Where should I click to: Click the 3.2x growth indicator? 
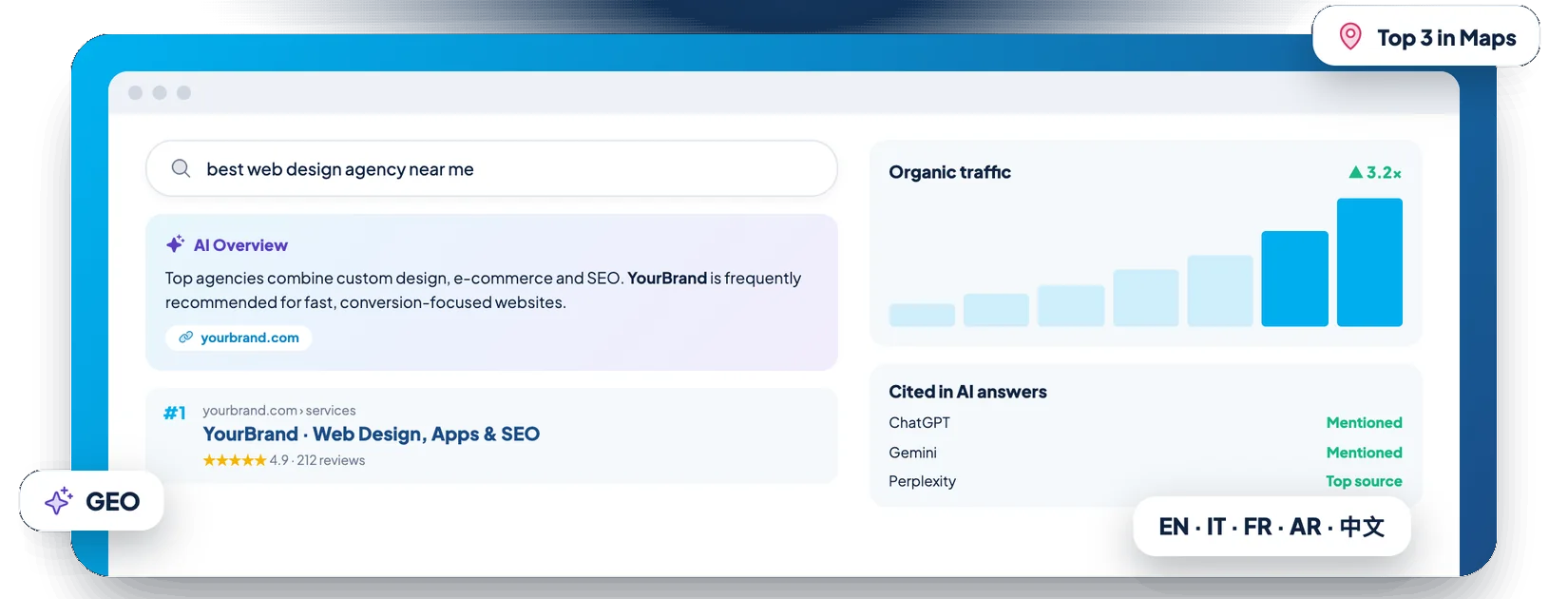click(x=1375, y=172)
